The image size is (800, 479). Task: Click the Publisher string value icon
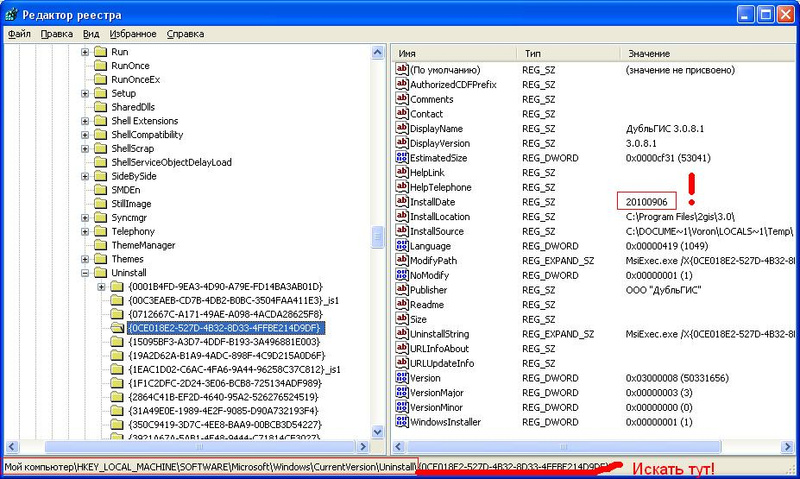point(403,290)
